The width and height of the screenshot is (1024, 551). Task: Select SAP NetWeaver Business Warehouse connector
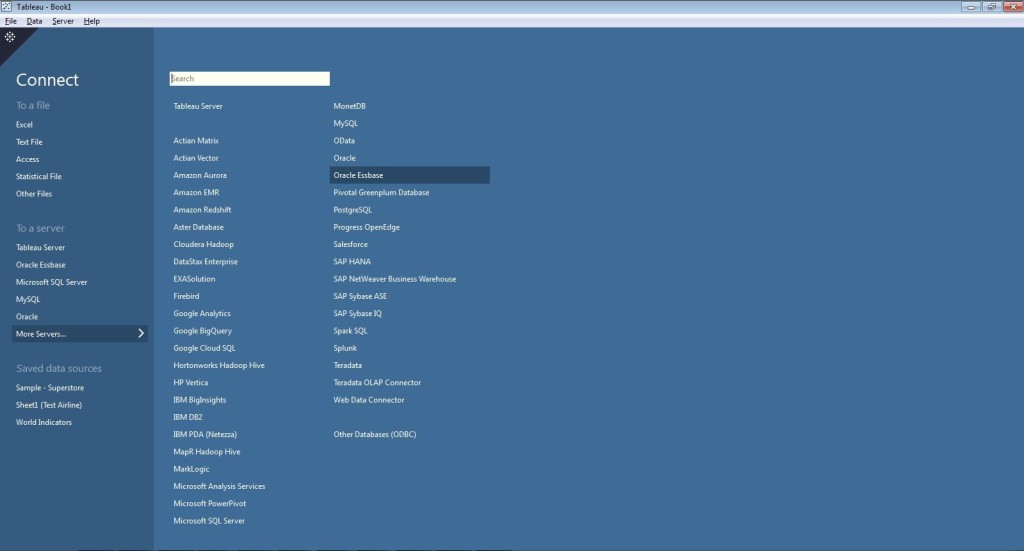click(x=394, y=279)
